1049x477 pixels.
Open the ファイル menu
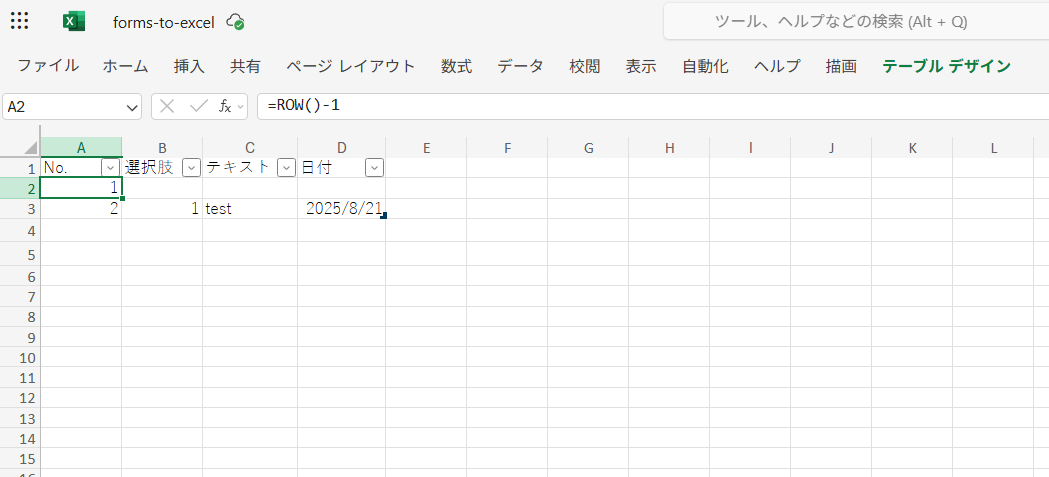coord(48,66)
